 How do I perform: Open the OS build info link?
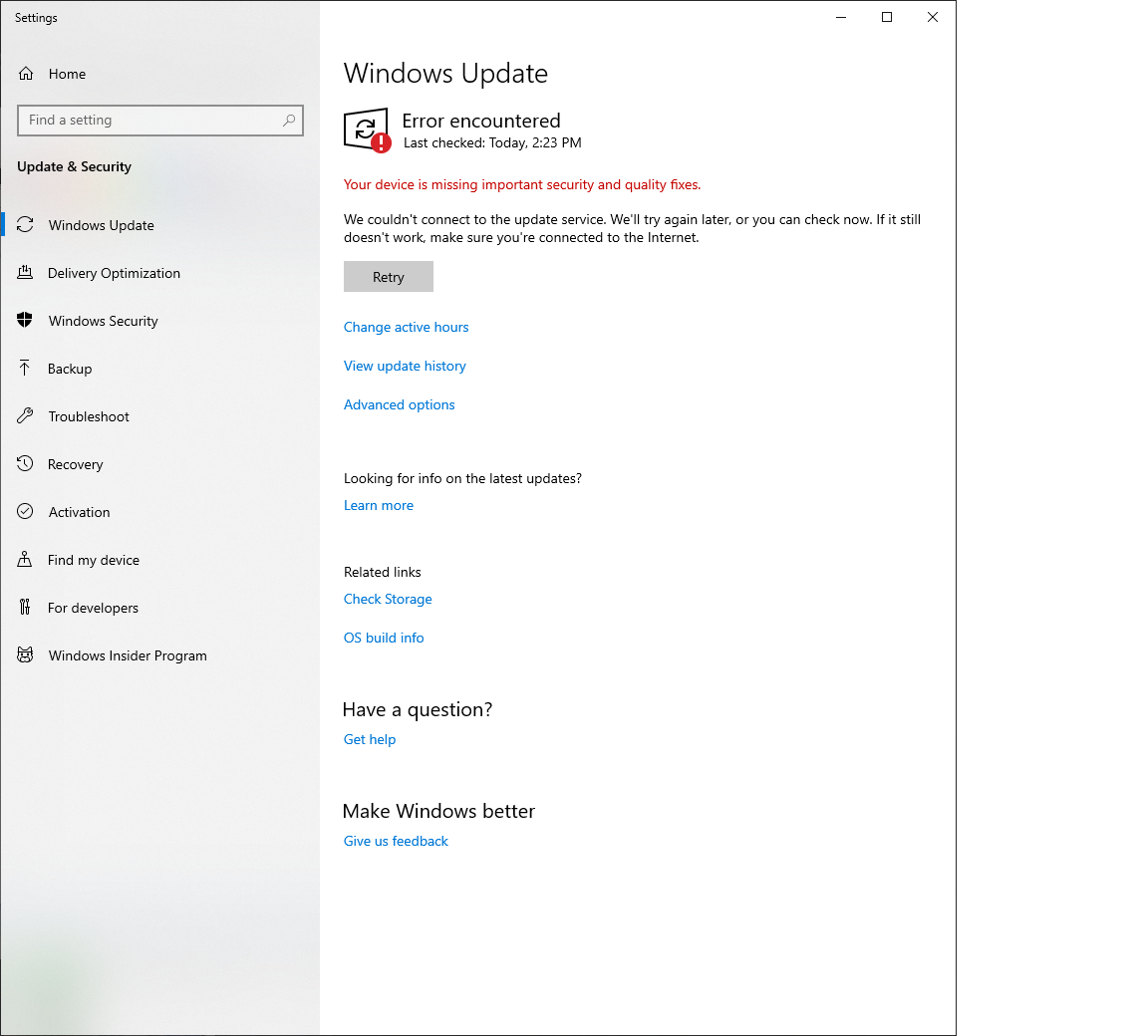click(384, 638)
